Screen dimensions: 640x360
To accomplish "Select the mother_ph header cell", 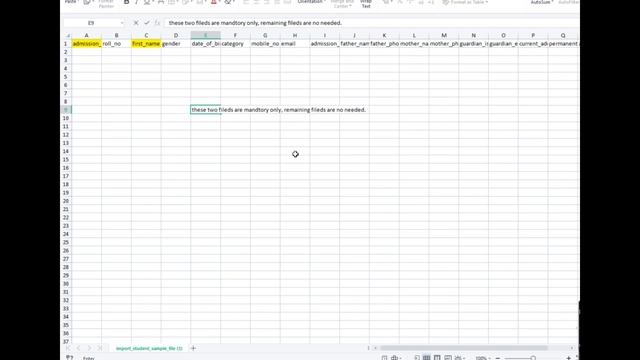I will tap(444, 44).
